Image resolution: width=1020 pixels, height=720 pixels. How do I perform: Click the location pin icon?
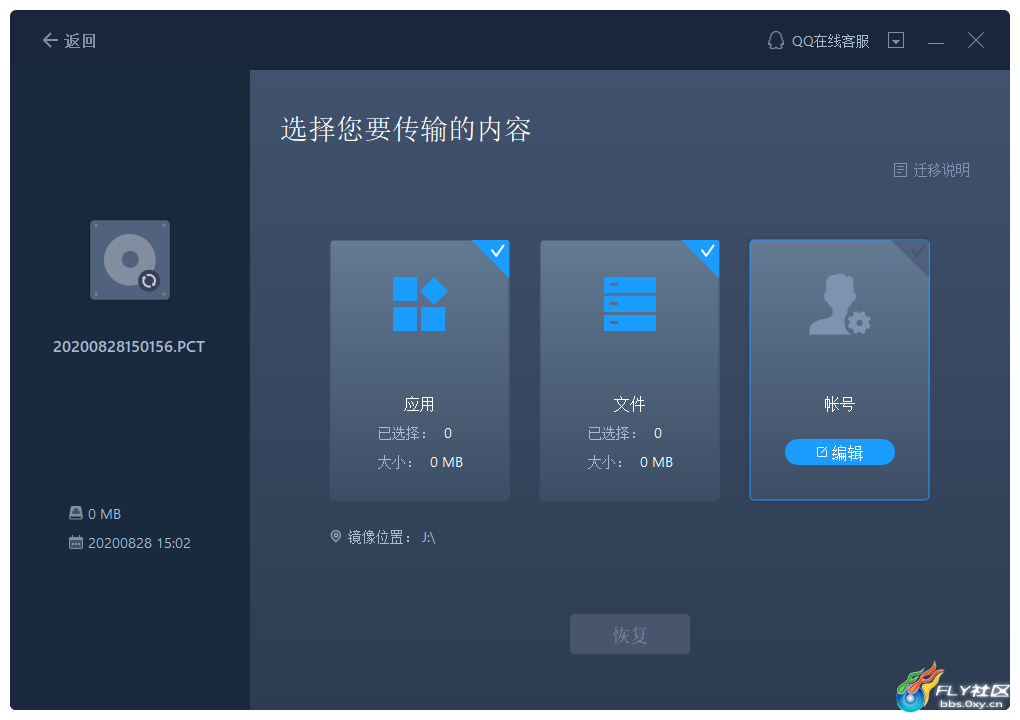[336, 537]
